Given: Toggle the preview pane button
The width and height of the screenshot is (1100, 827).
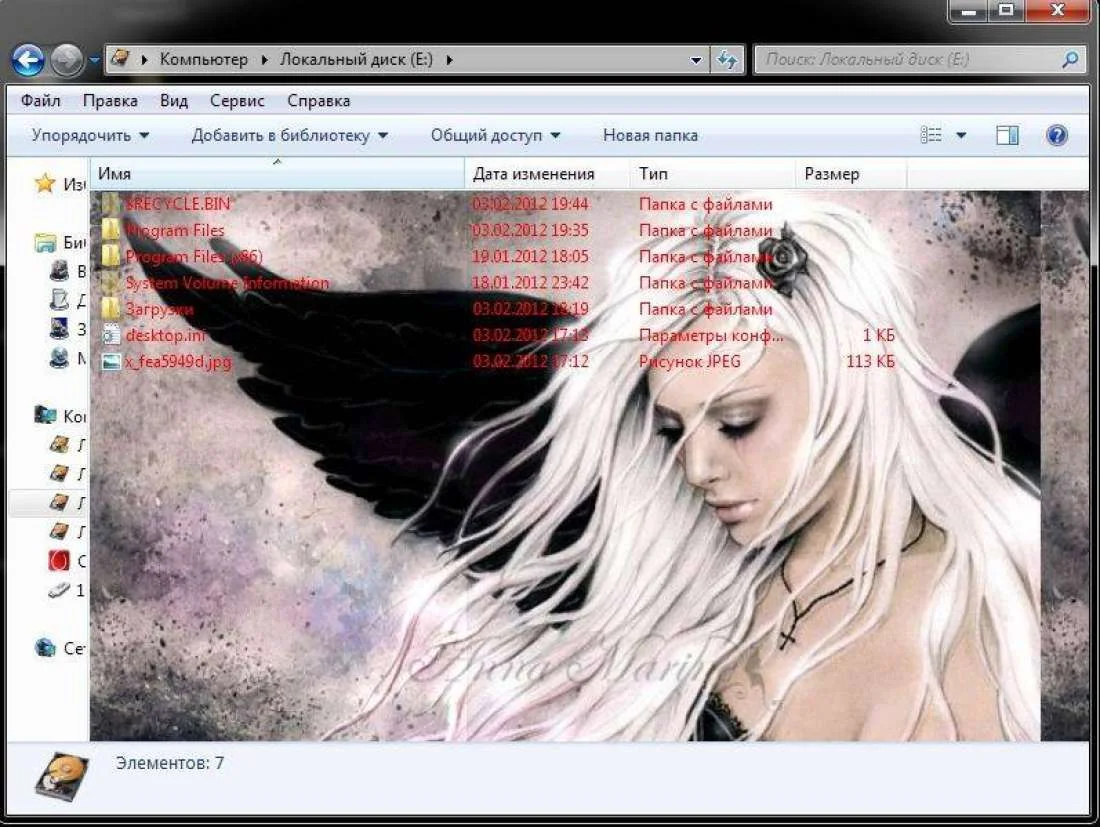Looking at the screenshot, I should (x=1007, y=135).
